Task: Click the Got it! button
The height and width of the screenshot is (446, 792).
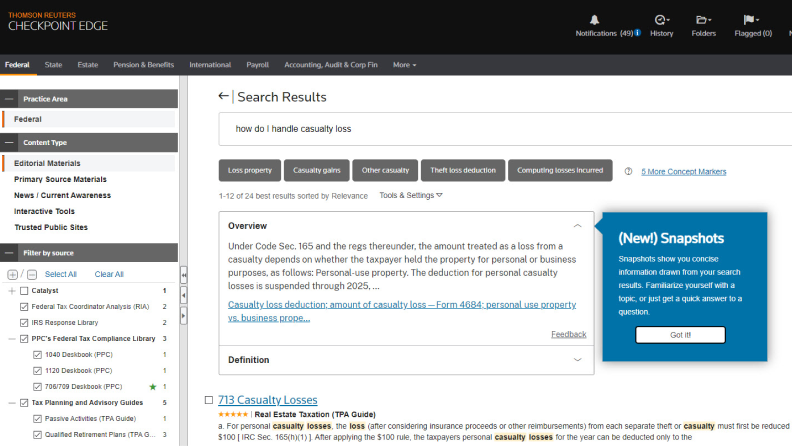Action: [680, 335]
